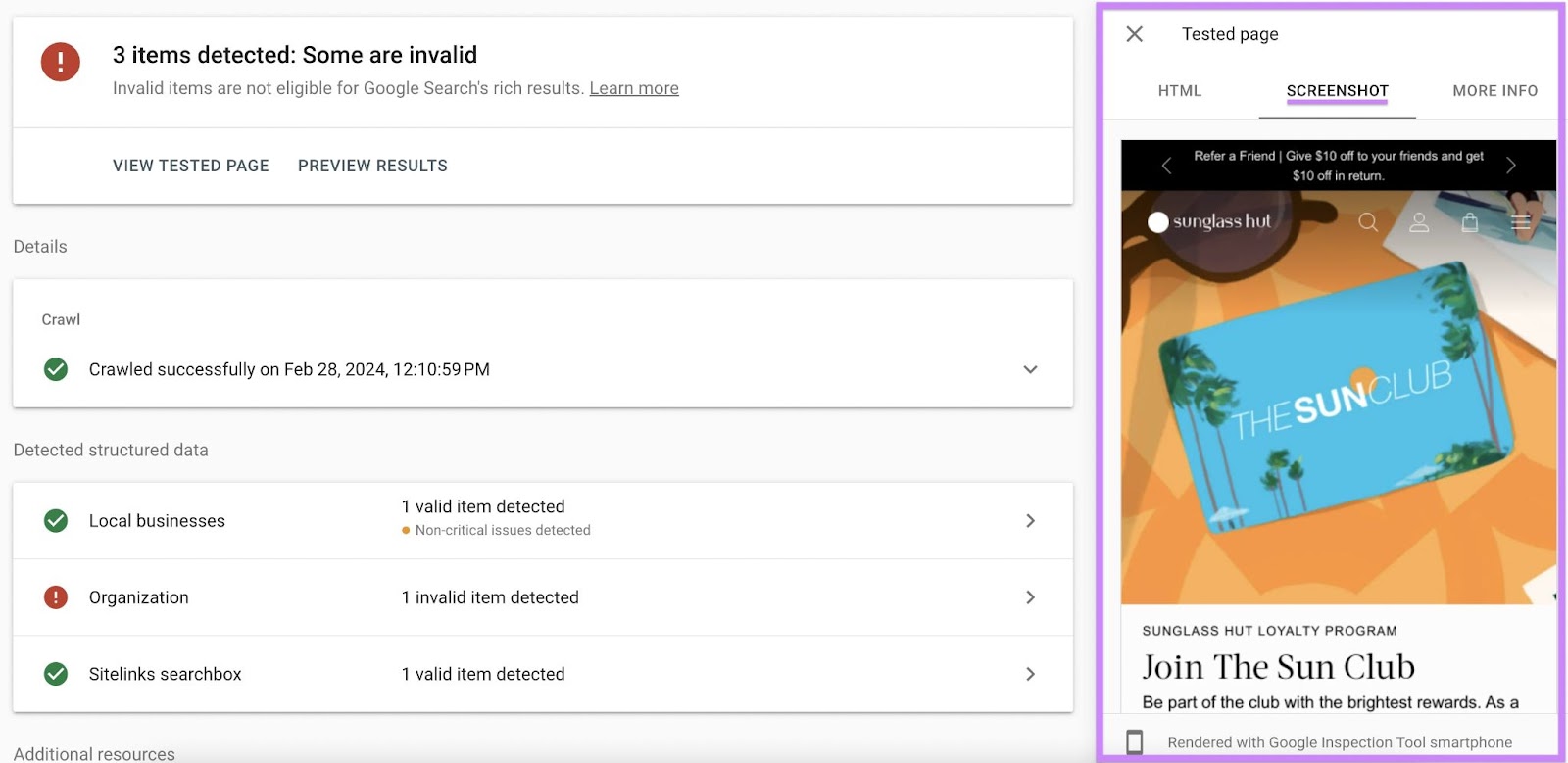Click 'Join The Sun Club' heading

point(1278,667)
